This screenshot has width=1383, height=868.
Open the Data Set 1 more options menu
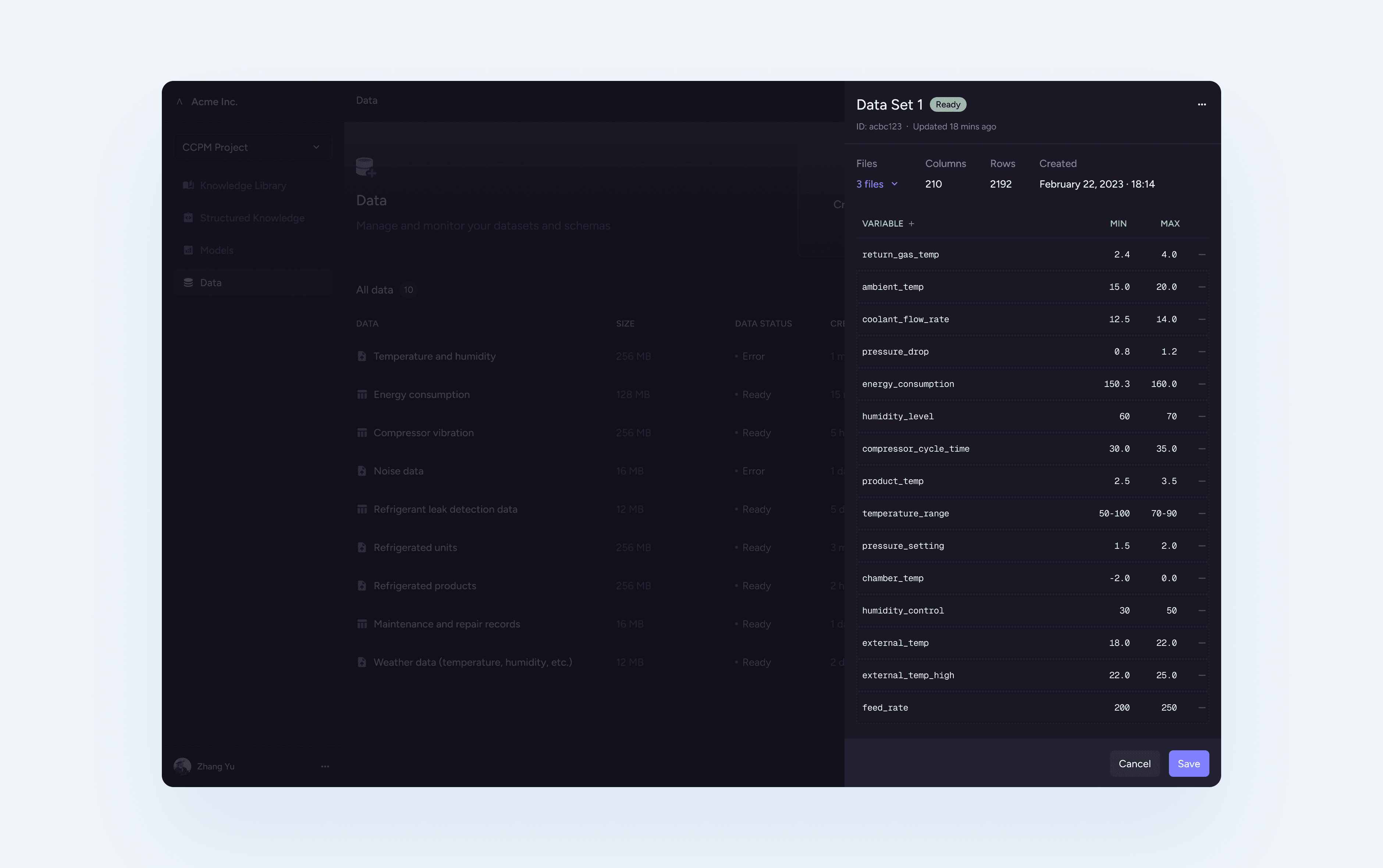(1202, 104)
